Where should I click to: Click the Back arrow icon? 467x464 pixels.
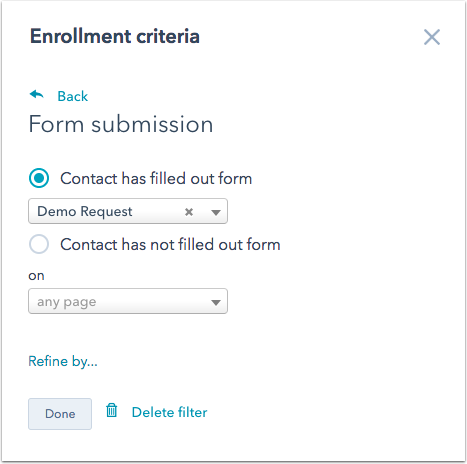[37, 95]
